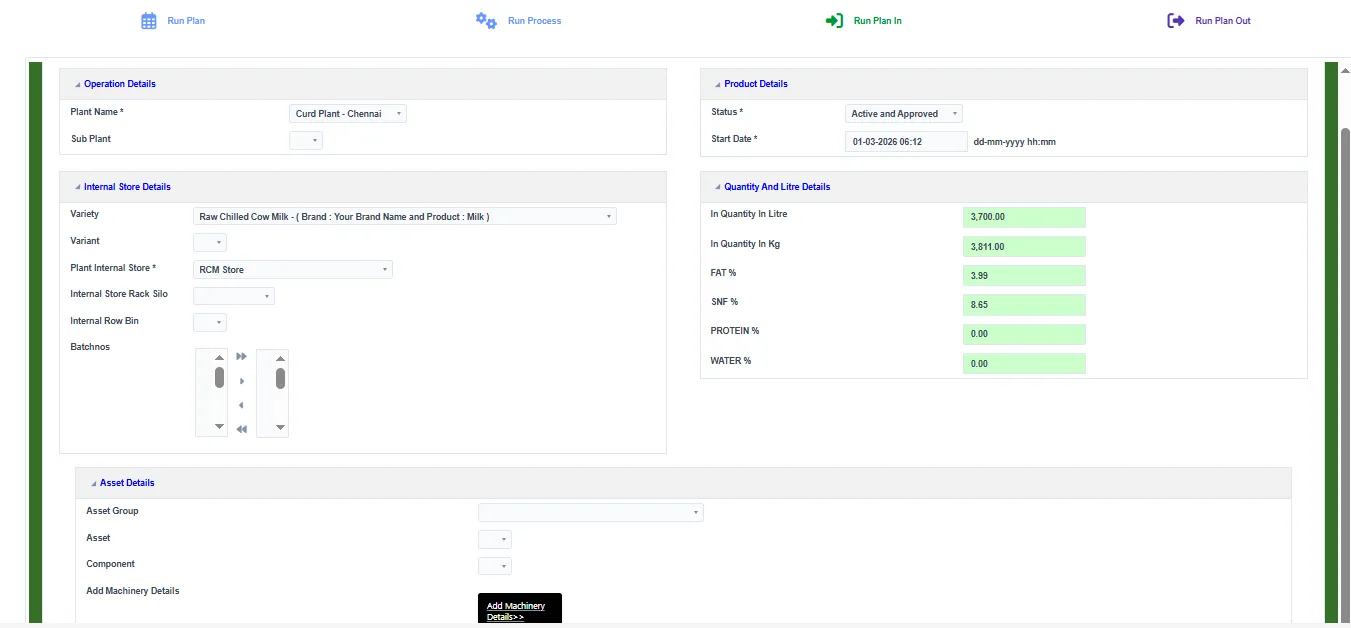Viewport: 1351px width, 628px height.
Task: Click the down arrow of the left Batchnos list
Action: coord(220,427)
